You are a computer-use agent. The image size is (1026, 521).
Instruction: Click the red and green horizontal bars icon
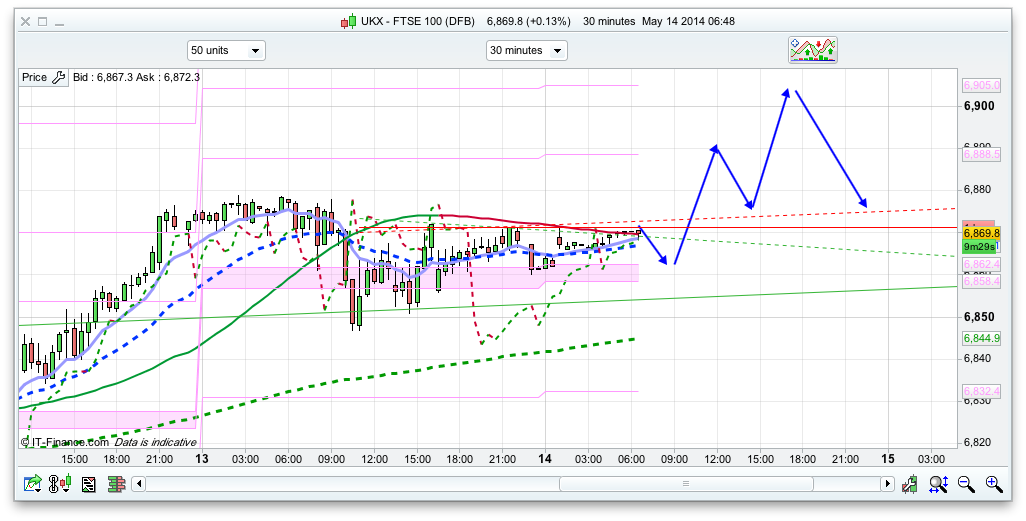(x=115, y=484)
